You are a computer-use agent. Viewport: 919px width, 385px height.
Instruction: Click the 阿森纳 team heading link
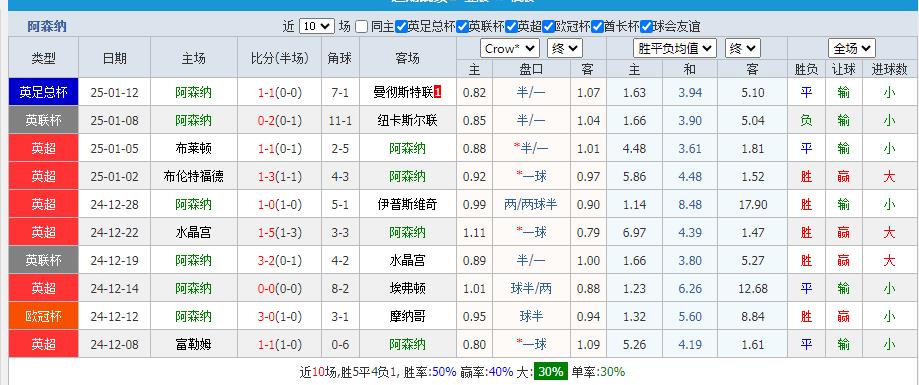coord(47,26)
